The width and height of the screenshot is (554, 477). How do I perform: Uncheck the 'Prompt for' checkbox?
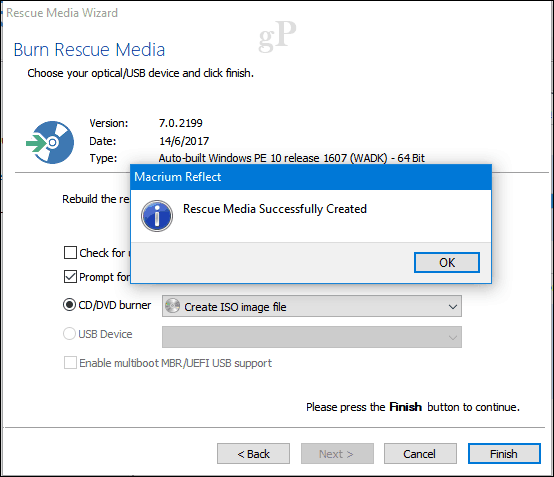click(x=70, y=277)
